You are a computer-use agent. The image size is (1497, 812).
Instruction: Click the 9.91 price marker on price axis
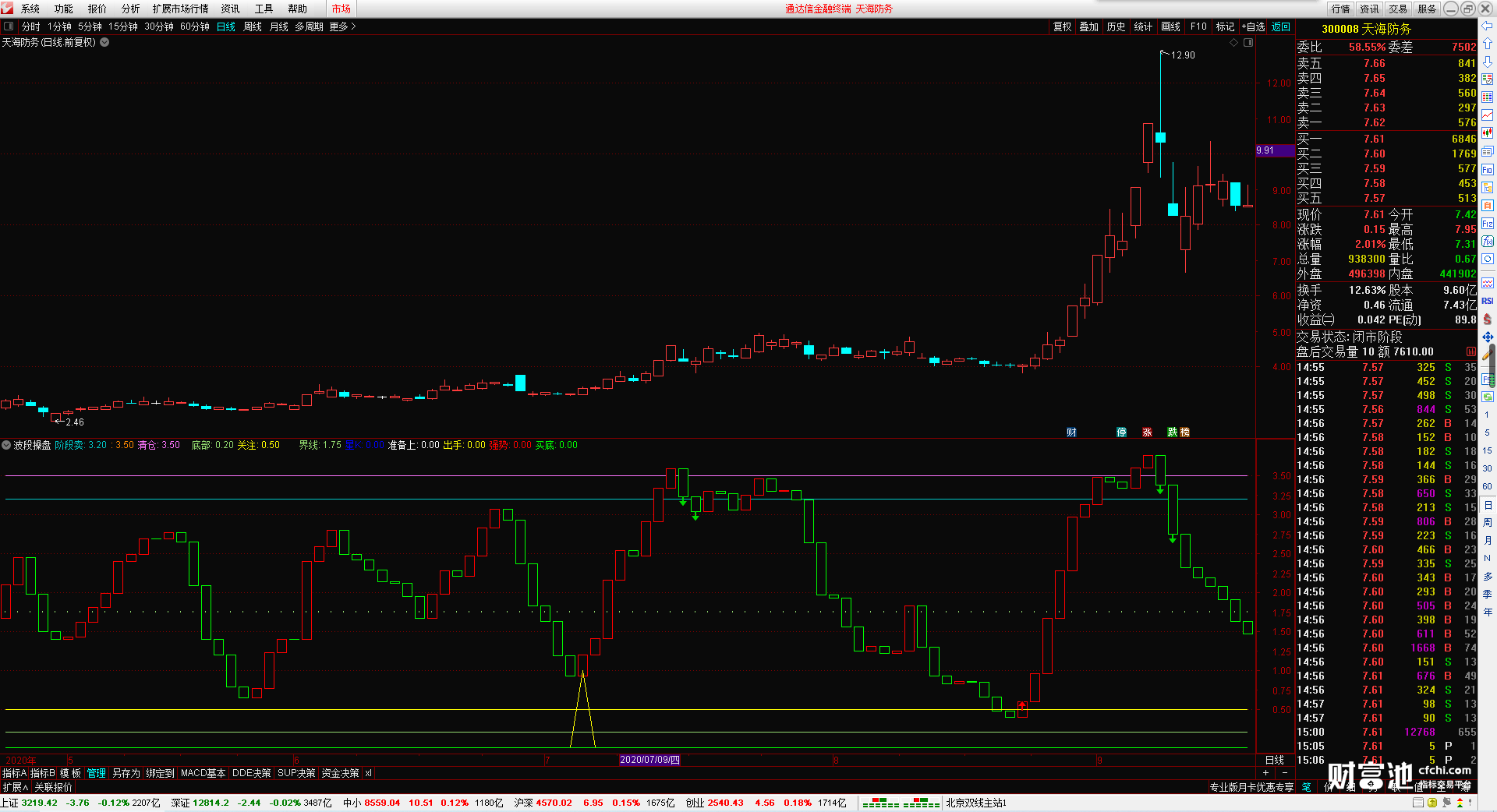1275,150
